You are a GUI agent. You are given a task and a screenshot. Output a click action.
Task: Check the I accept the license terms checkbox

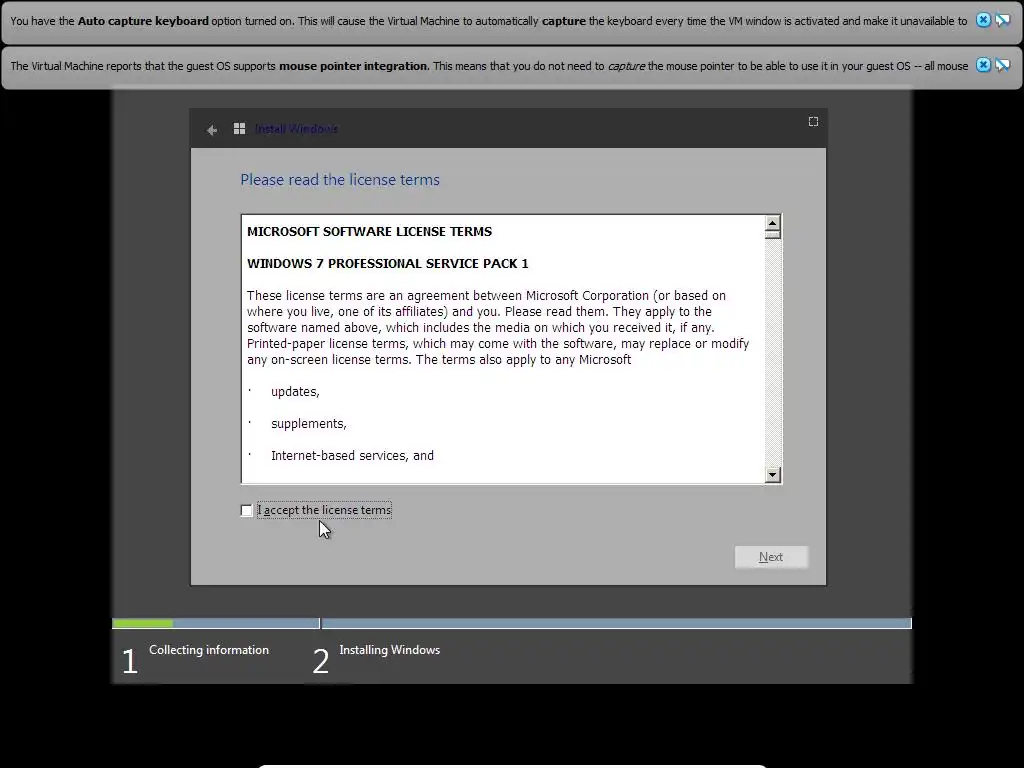pos(246,510)
